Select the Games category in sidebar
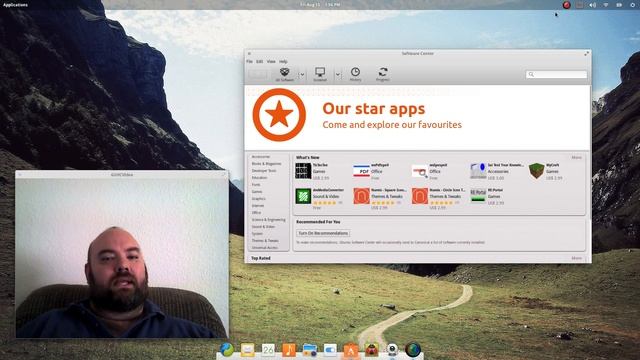This screenshot has width=640, height=360. coord(257,191)
